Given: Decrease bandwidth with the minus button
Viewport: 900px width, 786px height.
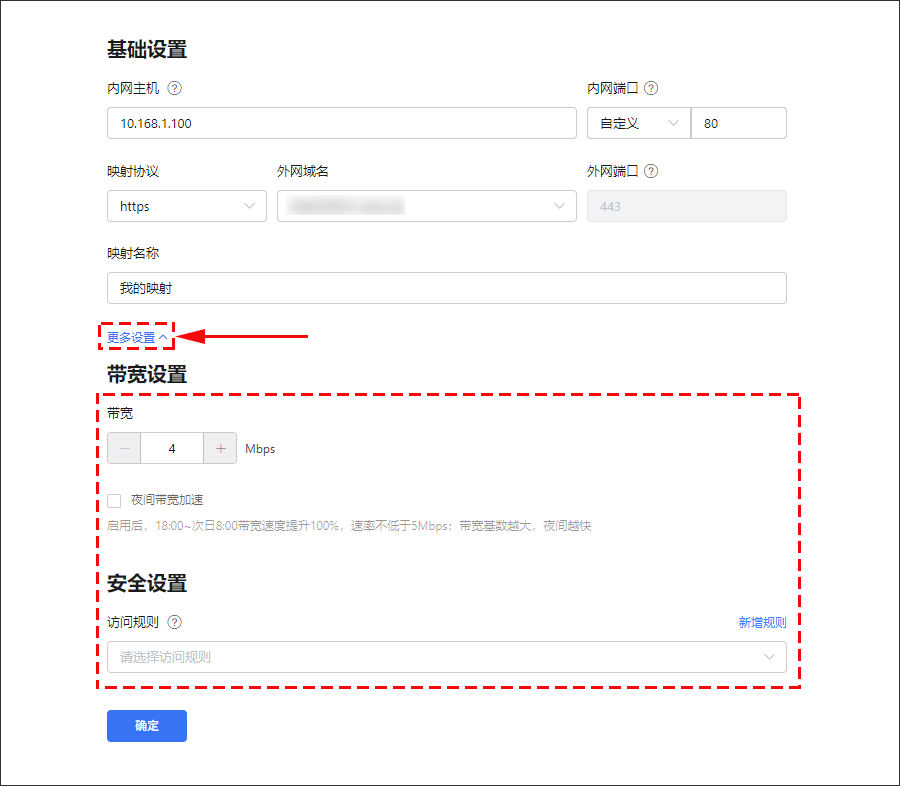Looking at the screenshot, I should point(124,449).
